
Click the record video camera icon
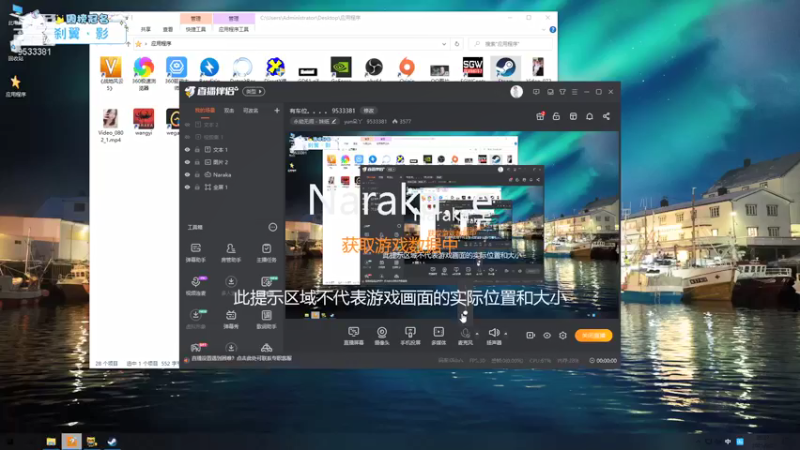tap(531, 335)
